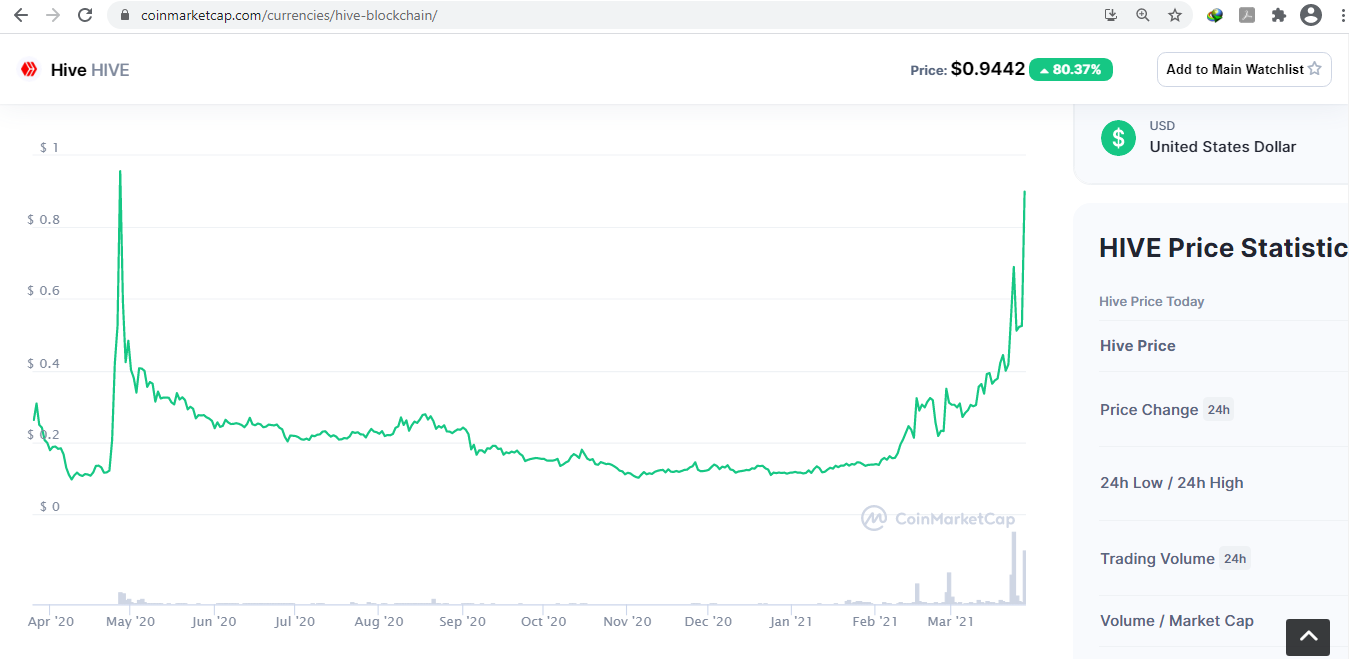Click the site padlock security icon

coord(125,15)
